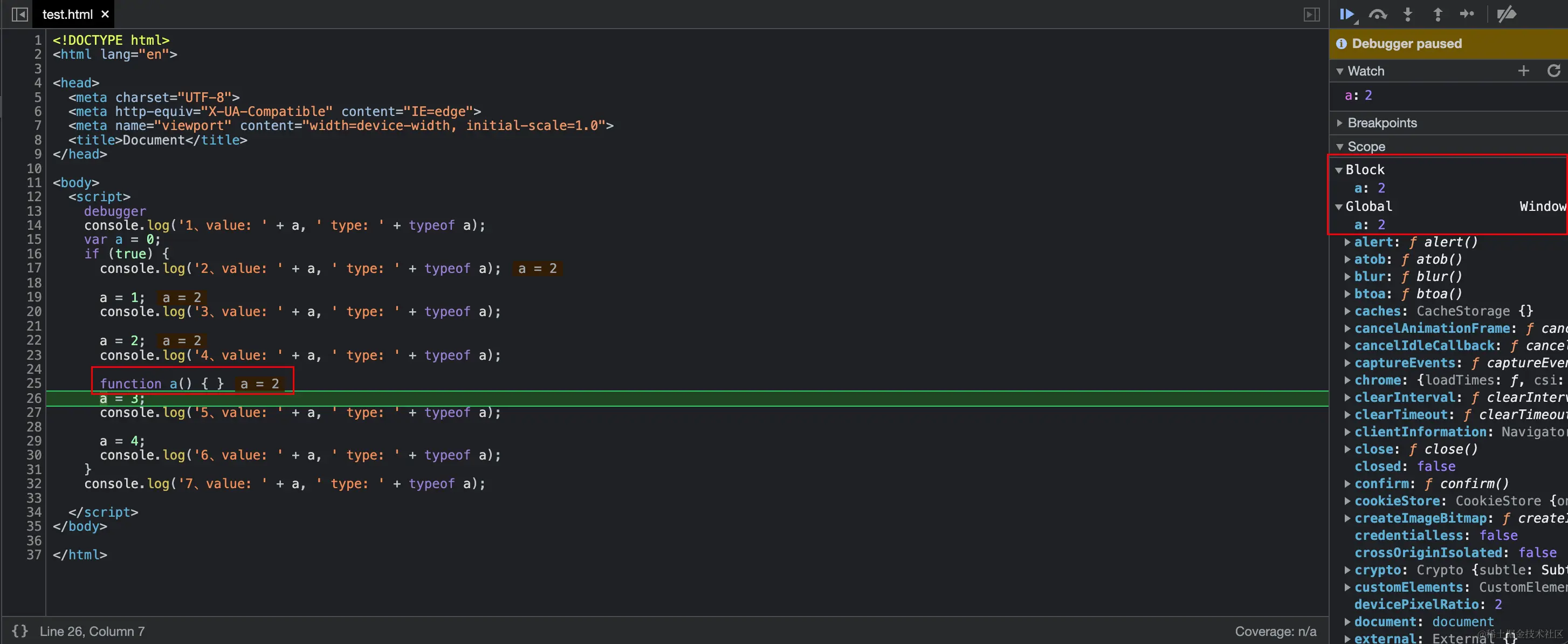The width and height of the screenshot is (1568, 644).
Task: Toggle the deactivate breakpoints icon
Action: tap(1506, 14)
